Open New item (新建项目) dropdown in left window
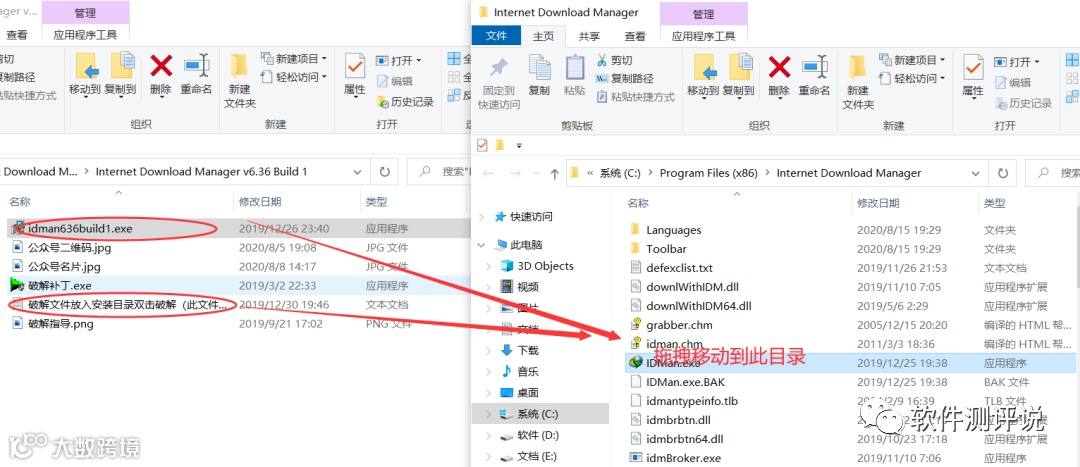 point(294,59)
